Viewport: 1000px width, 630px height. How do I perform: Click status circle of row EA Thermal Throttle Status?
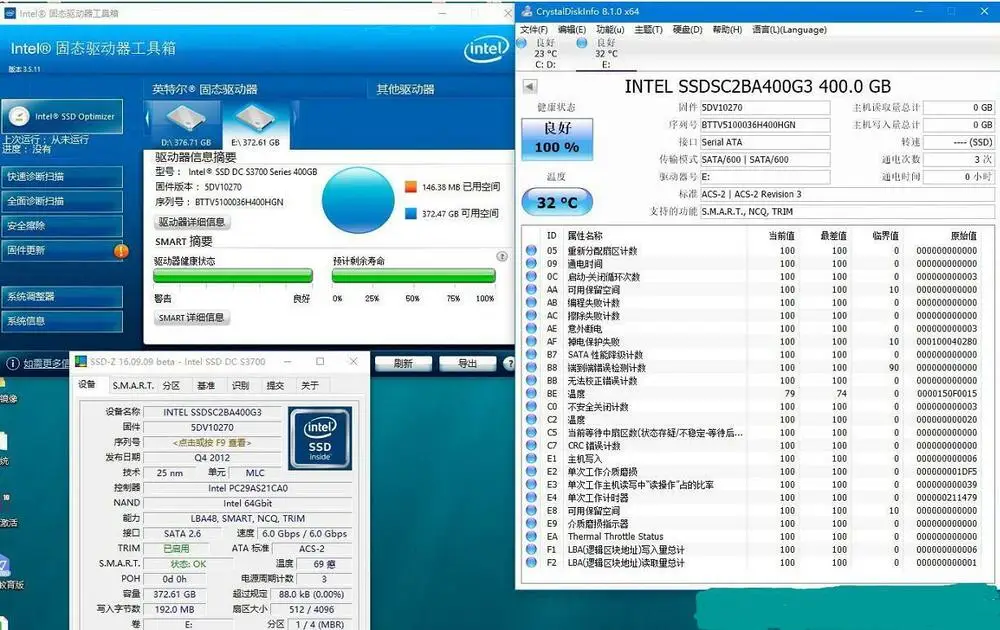(x=531, y=536)
